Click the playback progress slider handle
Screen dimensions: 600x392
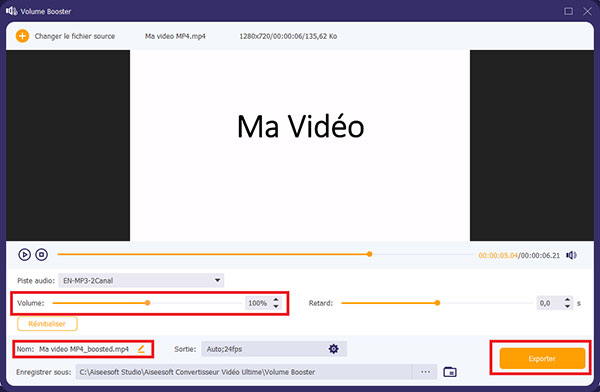[x=369, y=254]
